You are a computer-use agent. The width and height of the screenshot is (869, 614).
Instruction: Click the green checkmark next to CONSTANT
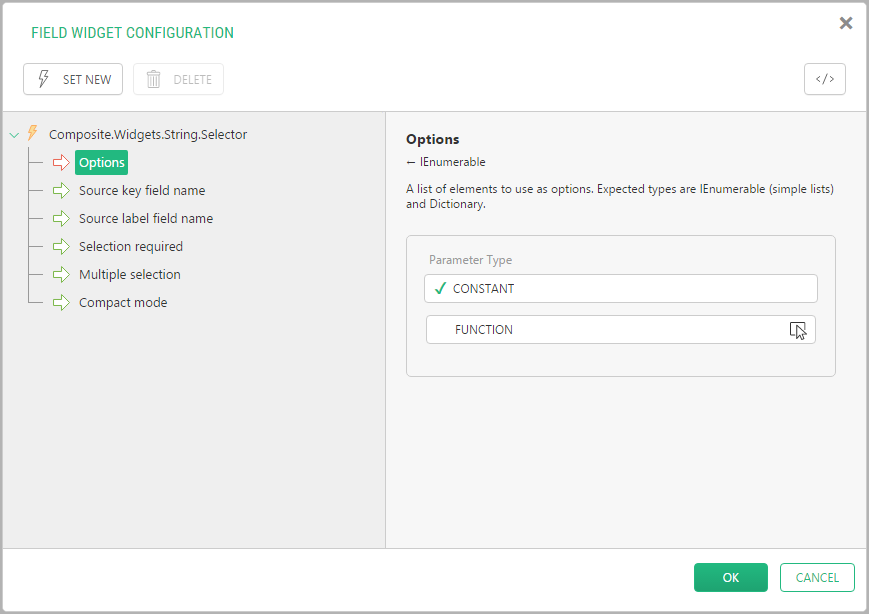440,288
